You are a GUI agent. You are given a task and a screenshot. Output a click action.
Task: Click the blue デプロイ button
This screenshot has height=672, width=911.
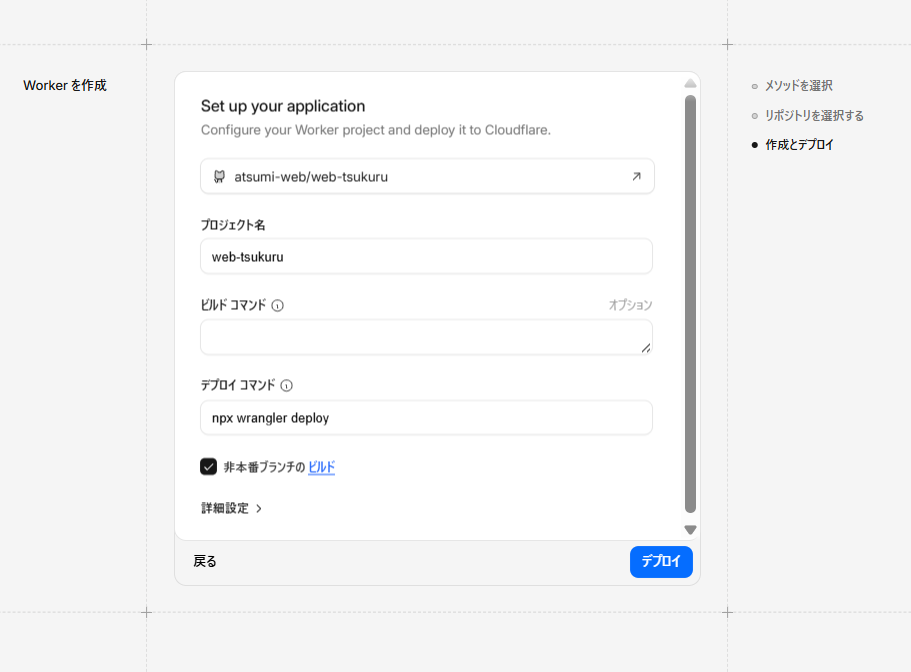pos(661,562)
